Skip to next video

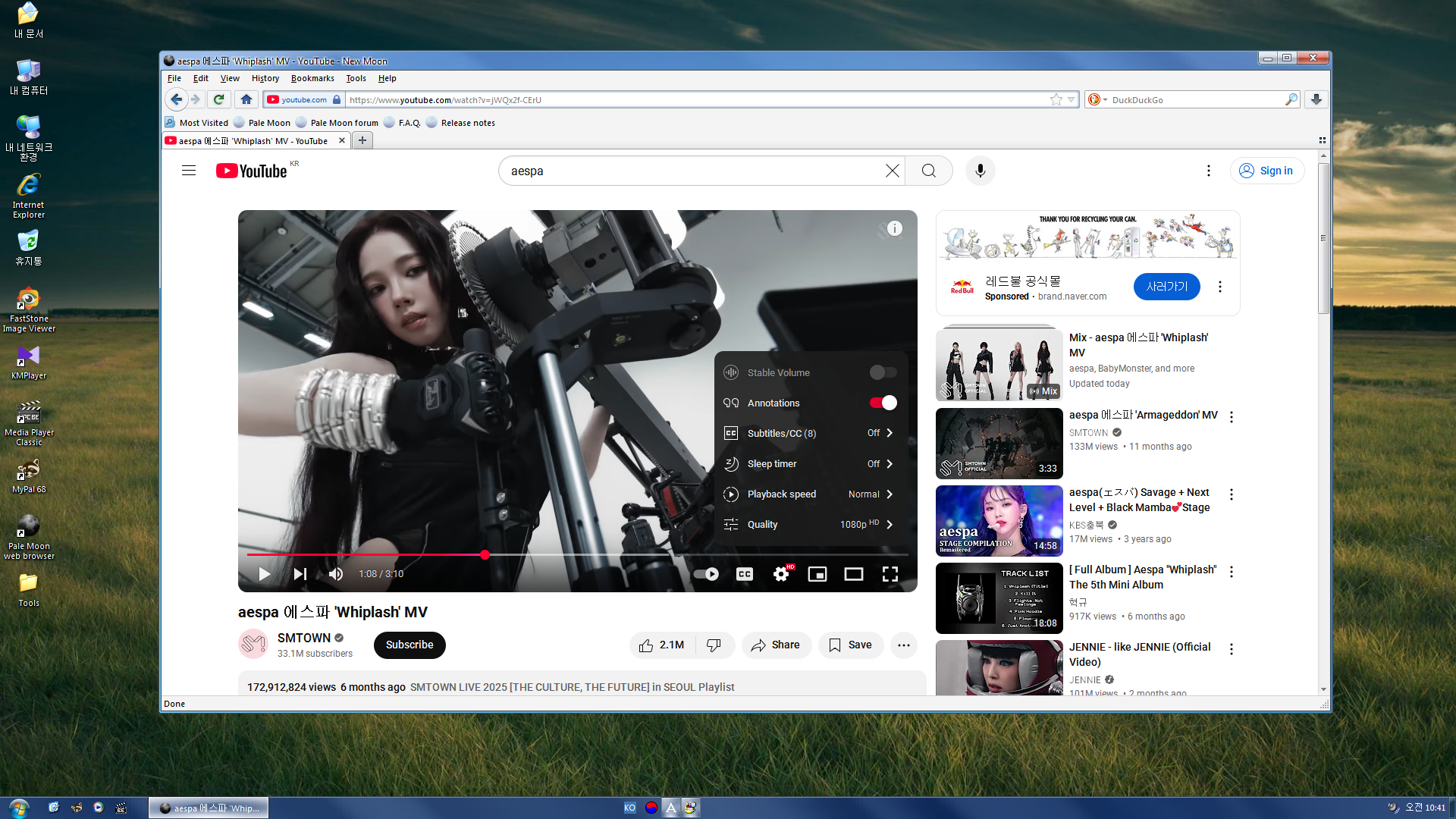(x=300, y=574)
